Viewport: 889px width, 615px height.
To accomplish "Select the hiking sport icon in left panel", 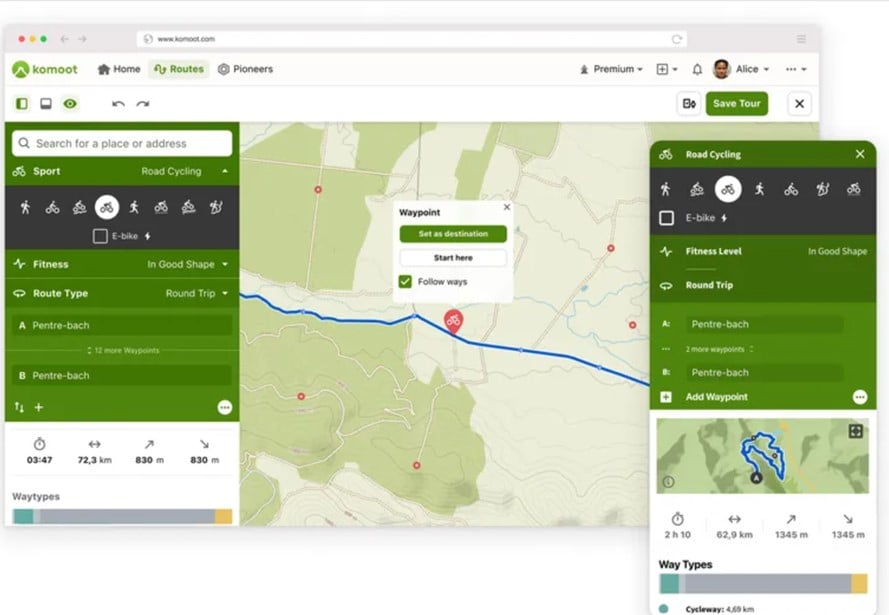I will (x=24, y=207).
